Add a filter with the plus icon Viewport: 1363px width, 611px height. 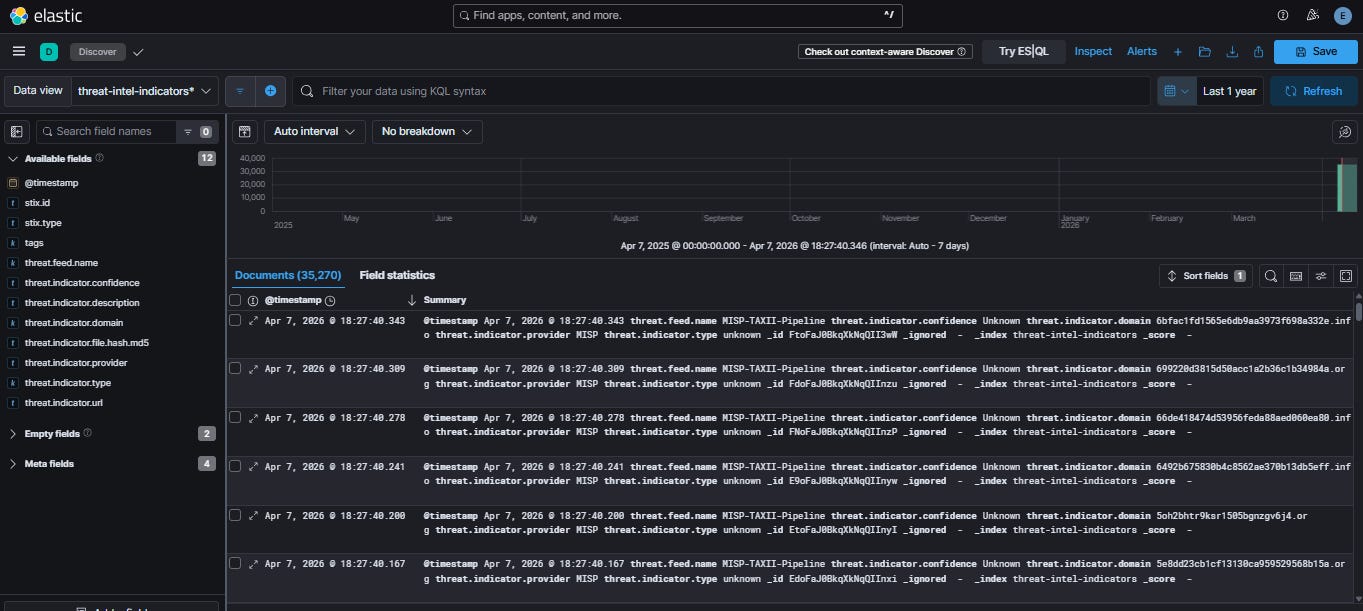(x=270, y=91)
